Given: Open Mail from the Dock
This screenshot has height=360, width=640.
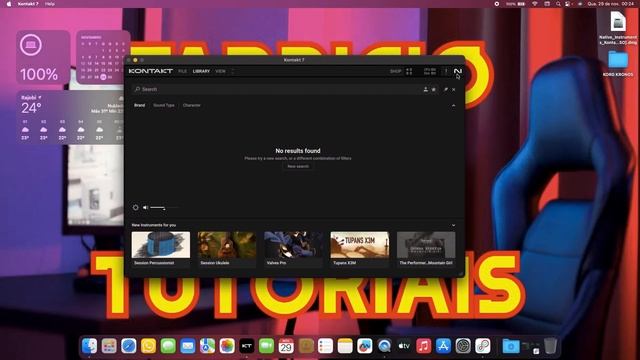Looking at the screenshot, I should 188,346.
